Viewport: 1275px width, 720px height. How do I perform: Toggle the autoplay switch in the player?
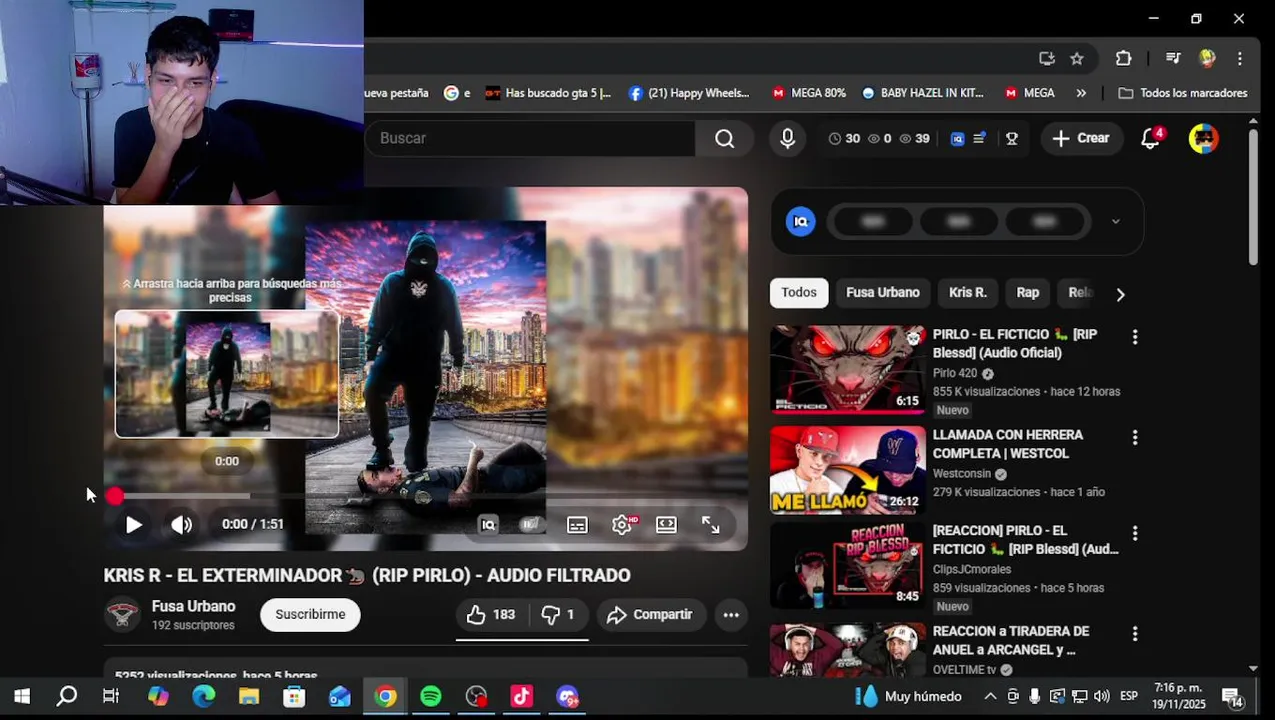[531, 525]
